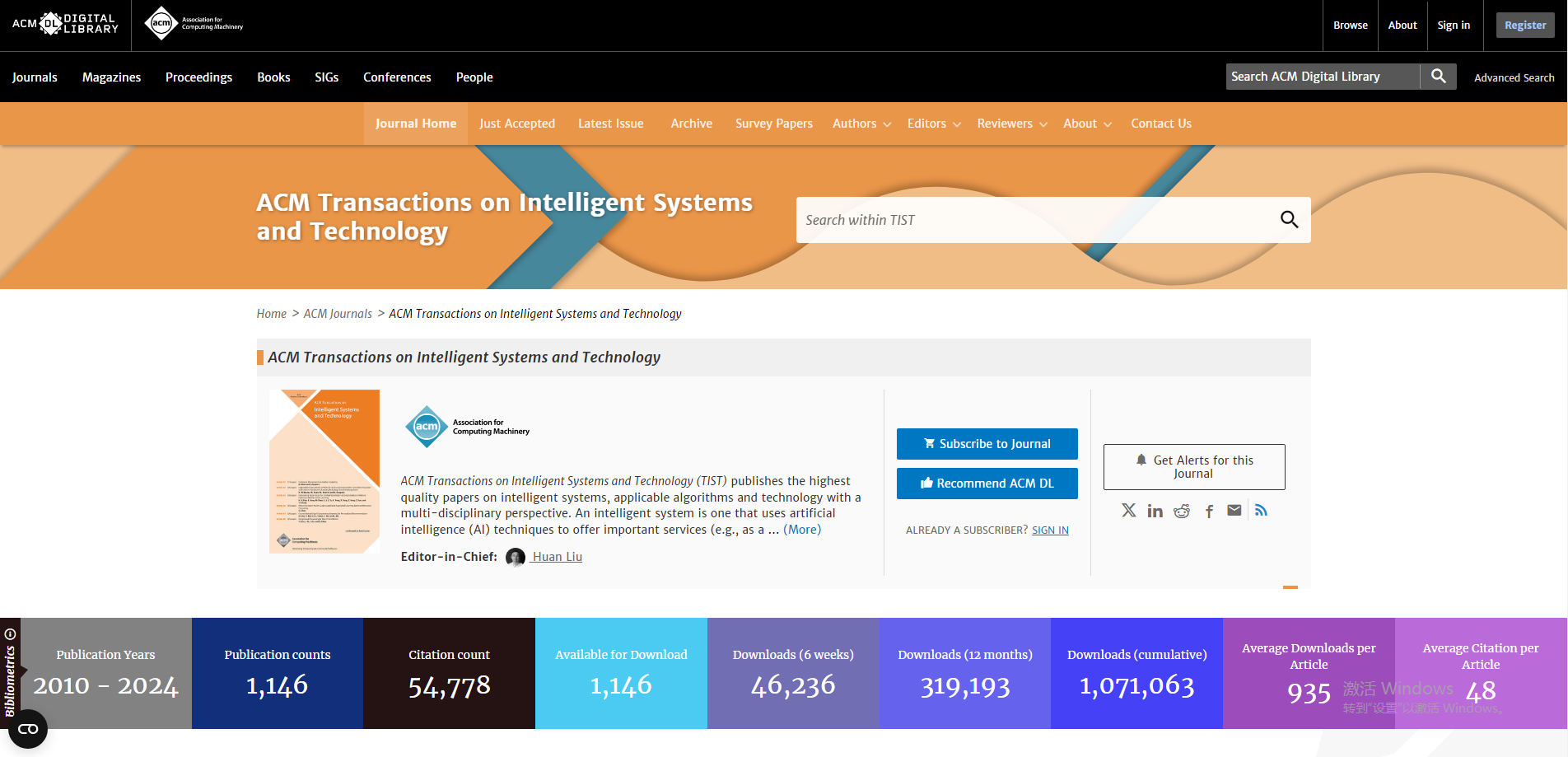This screenshot has height=757, width=1568.
Task: Select the Journal Home tab
Action: point(416,124)
